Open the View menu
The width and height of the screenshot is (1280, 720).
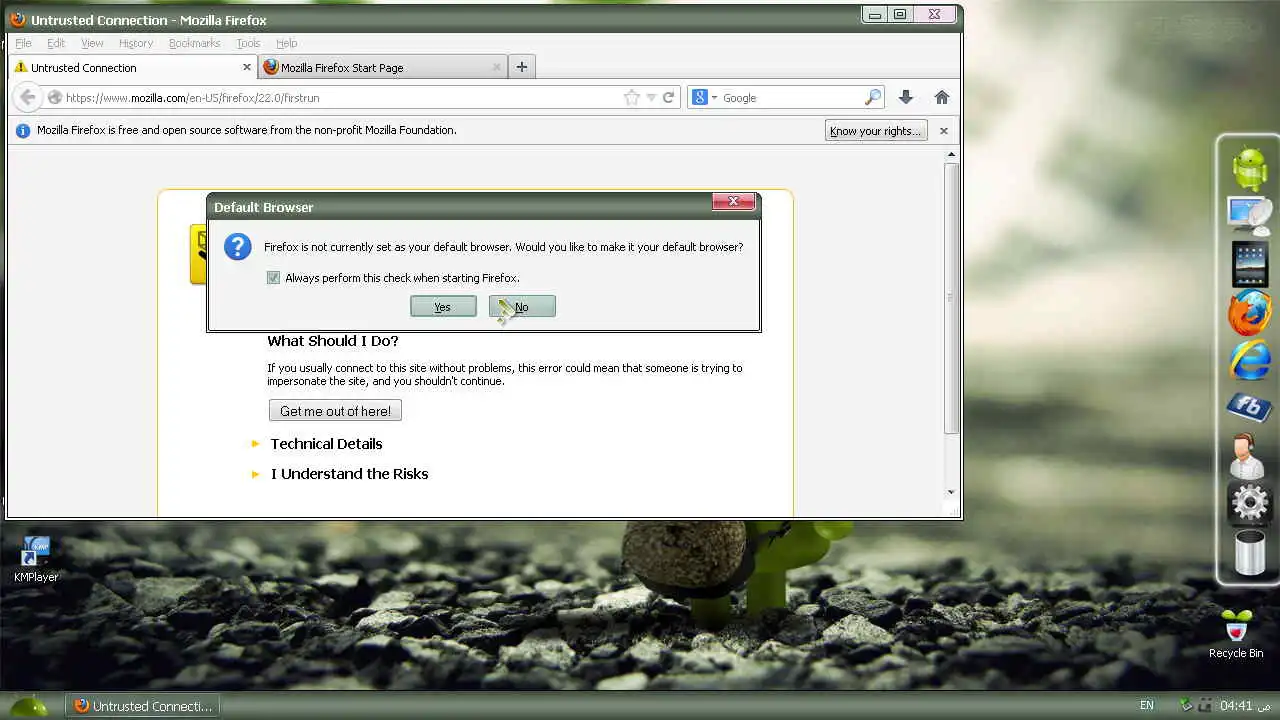[x=92, y=43]
